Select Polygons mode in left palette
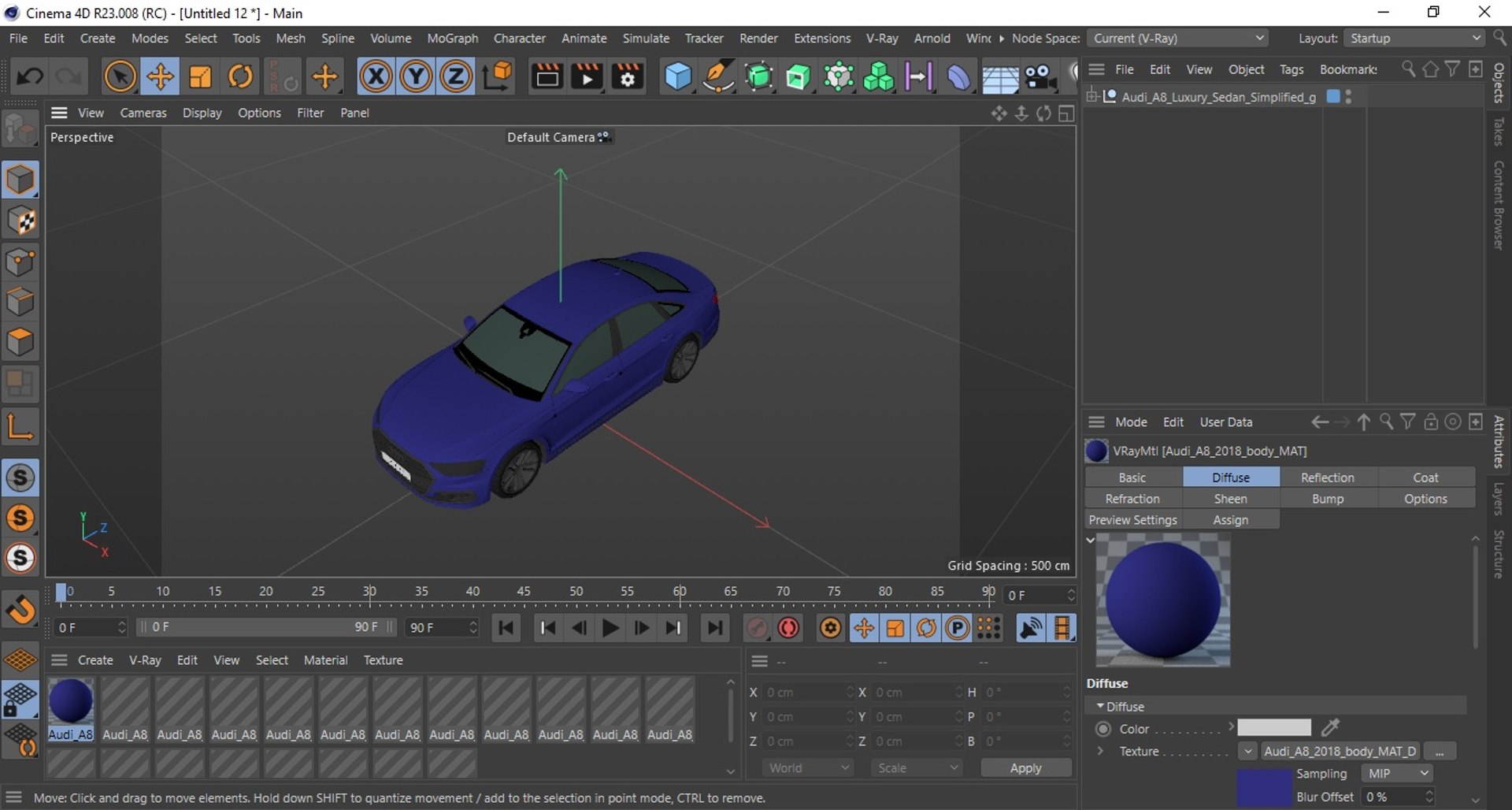Image resolution: width=1512 pixels, height=810 pixels. pos(20,342)
